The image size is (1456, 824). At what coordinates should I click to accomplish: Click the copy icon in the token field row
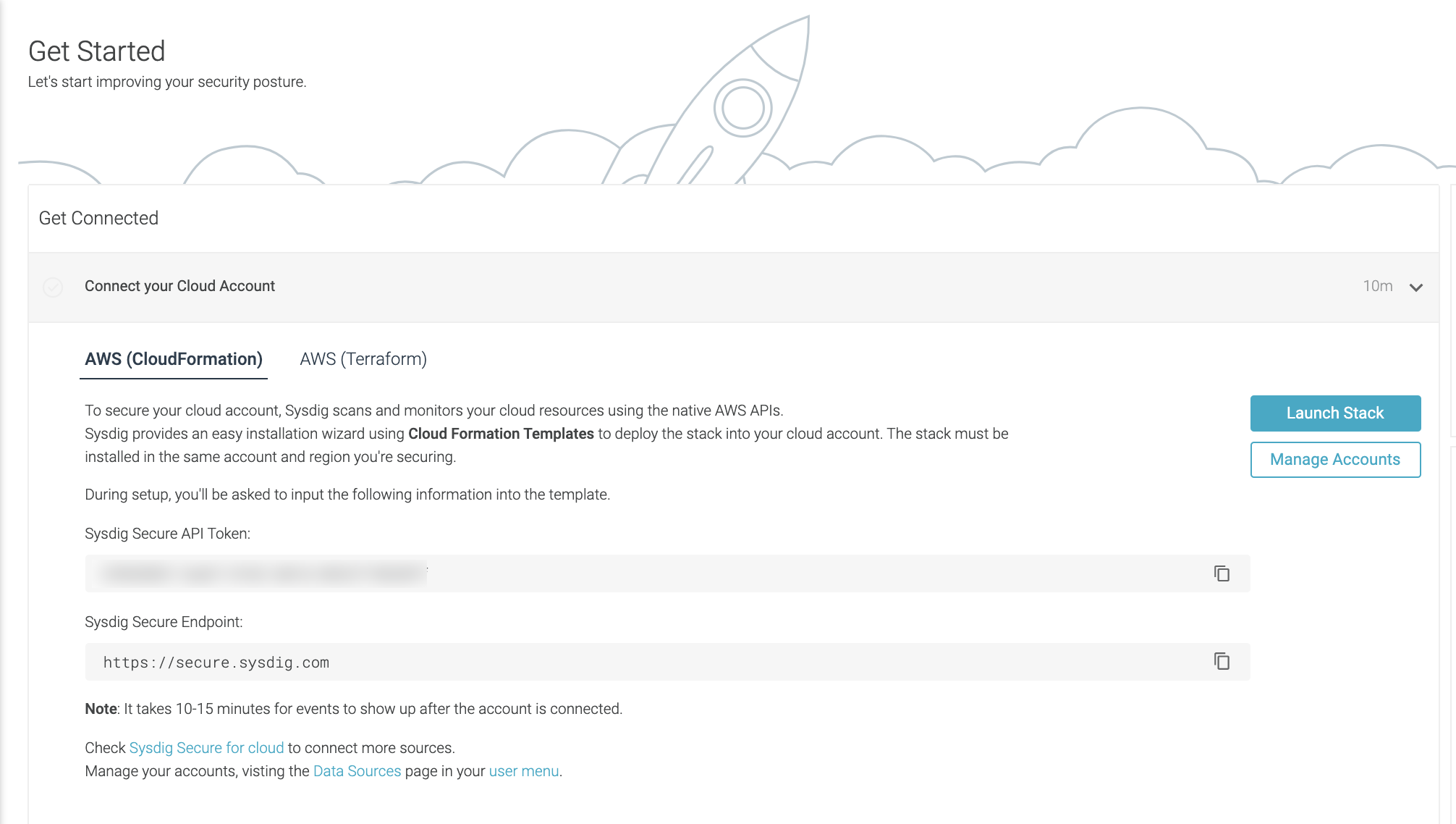click(x=1222, y=573)
